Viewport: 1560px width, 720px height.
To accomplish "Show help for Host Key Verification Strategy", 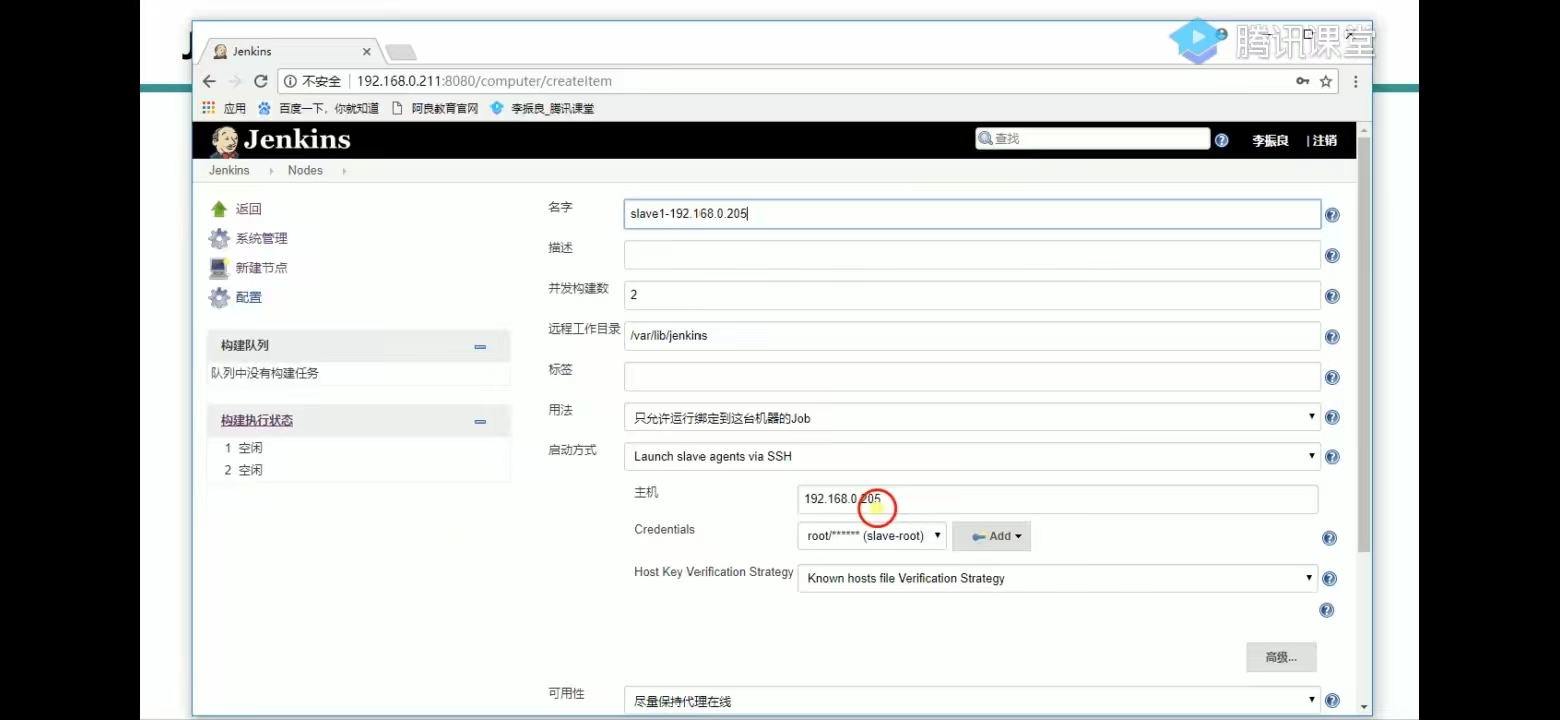I will click(x=1329, y=578).
